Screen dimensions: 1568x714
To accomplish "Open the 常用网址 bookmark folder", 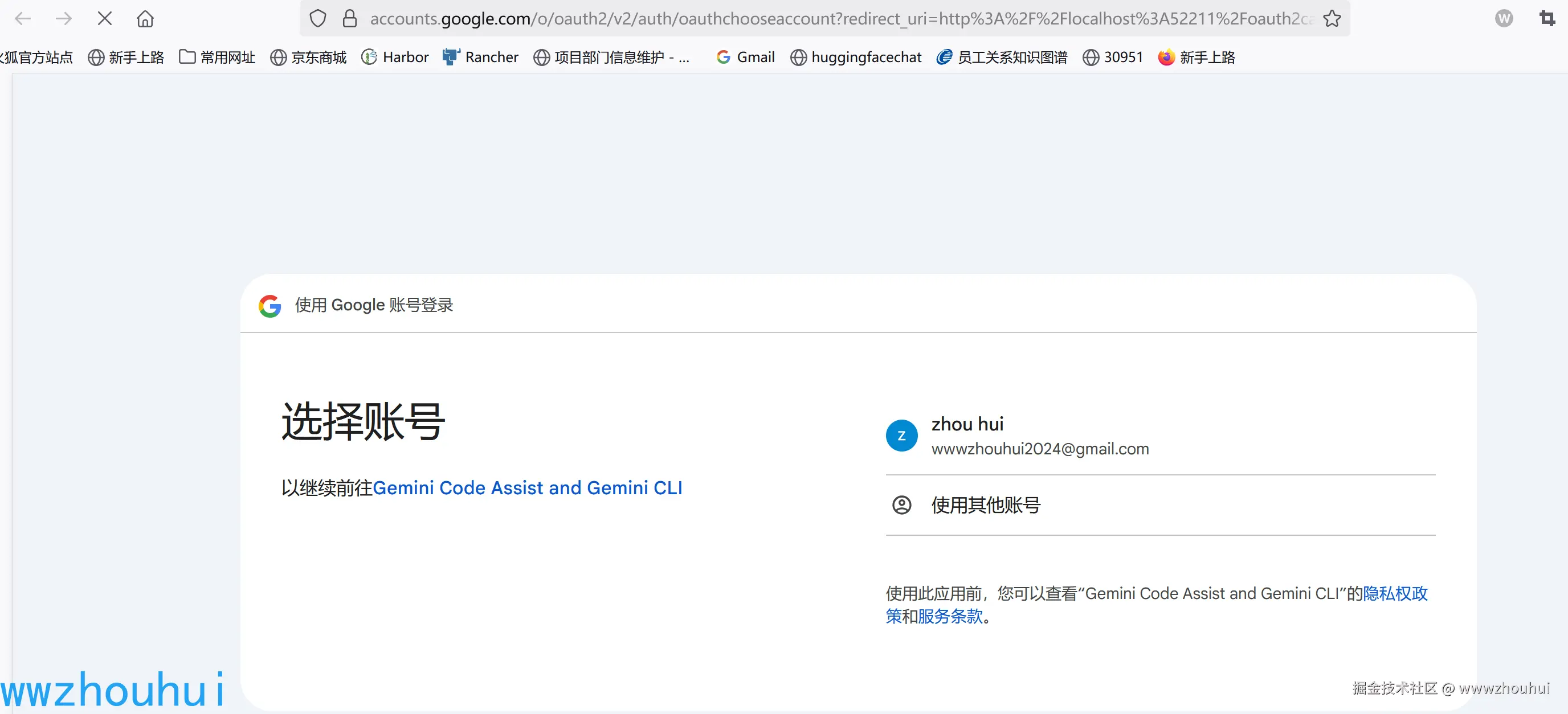I will [217, 57].
